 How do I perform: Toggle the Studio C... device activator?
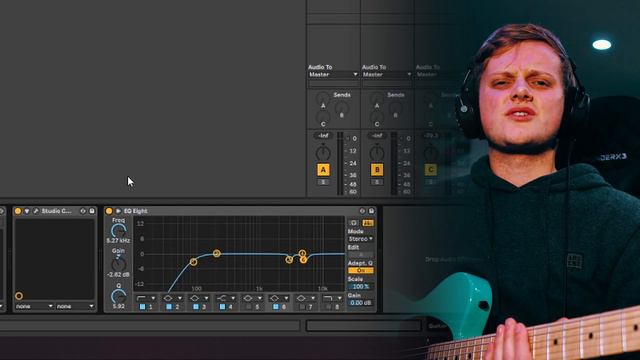point(18,211)
